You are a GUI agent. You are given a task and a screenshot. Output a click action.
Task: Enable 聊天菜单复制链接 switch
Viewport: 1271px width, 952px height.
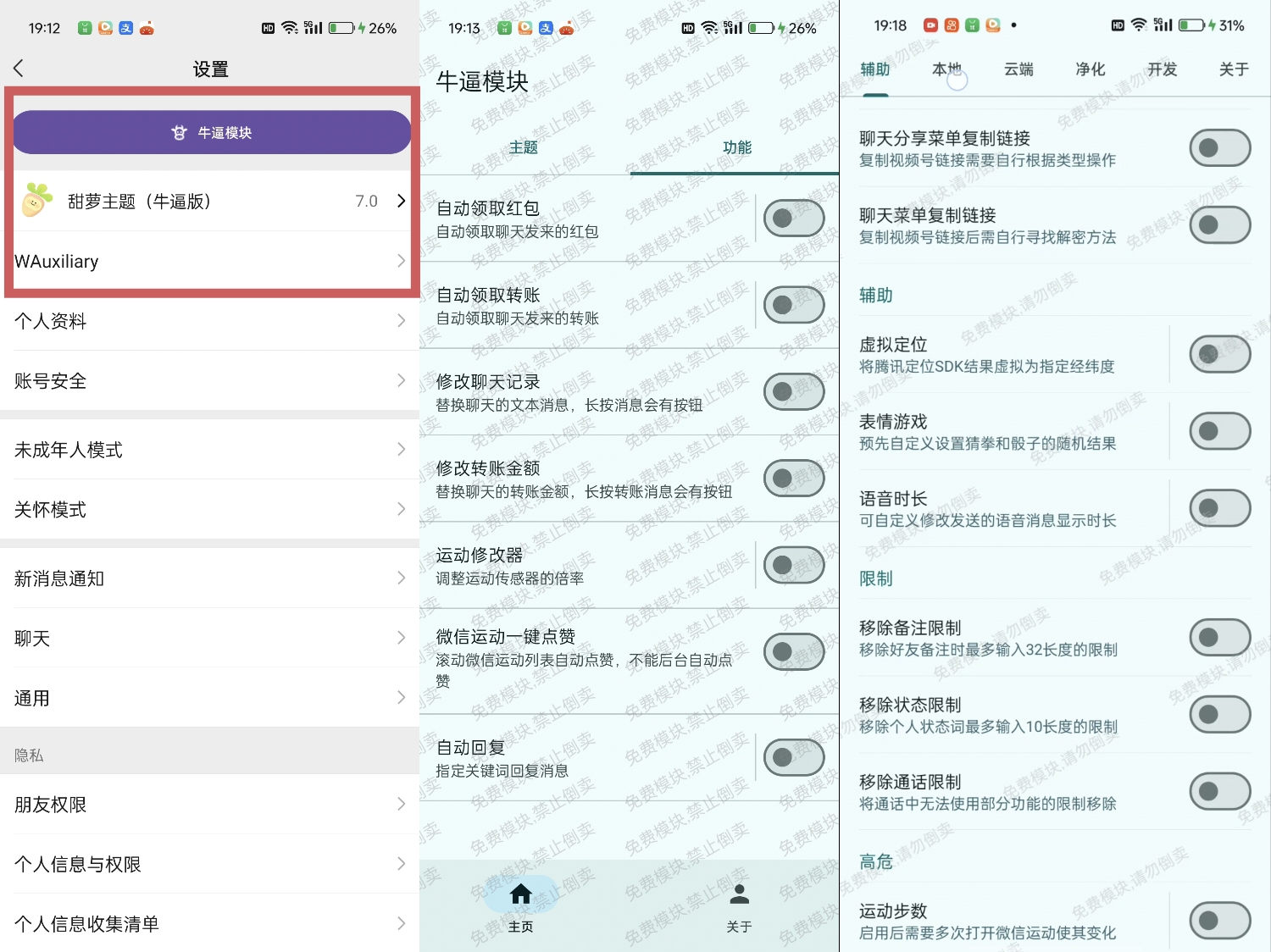point(1220,225)
